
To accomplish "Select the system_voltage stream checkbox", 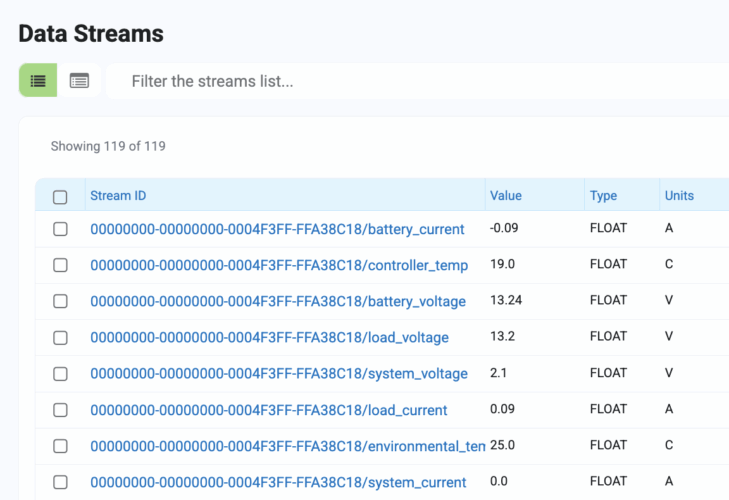I will click(x=60, y=373).
